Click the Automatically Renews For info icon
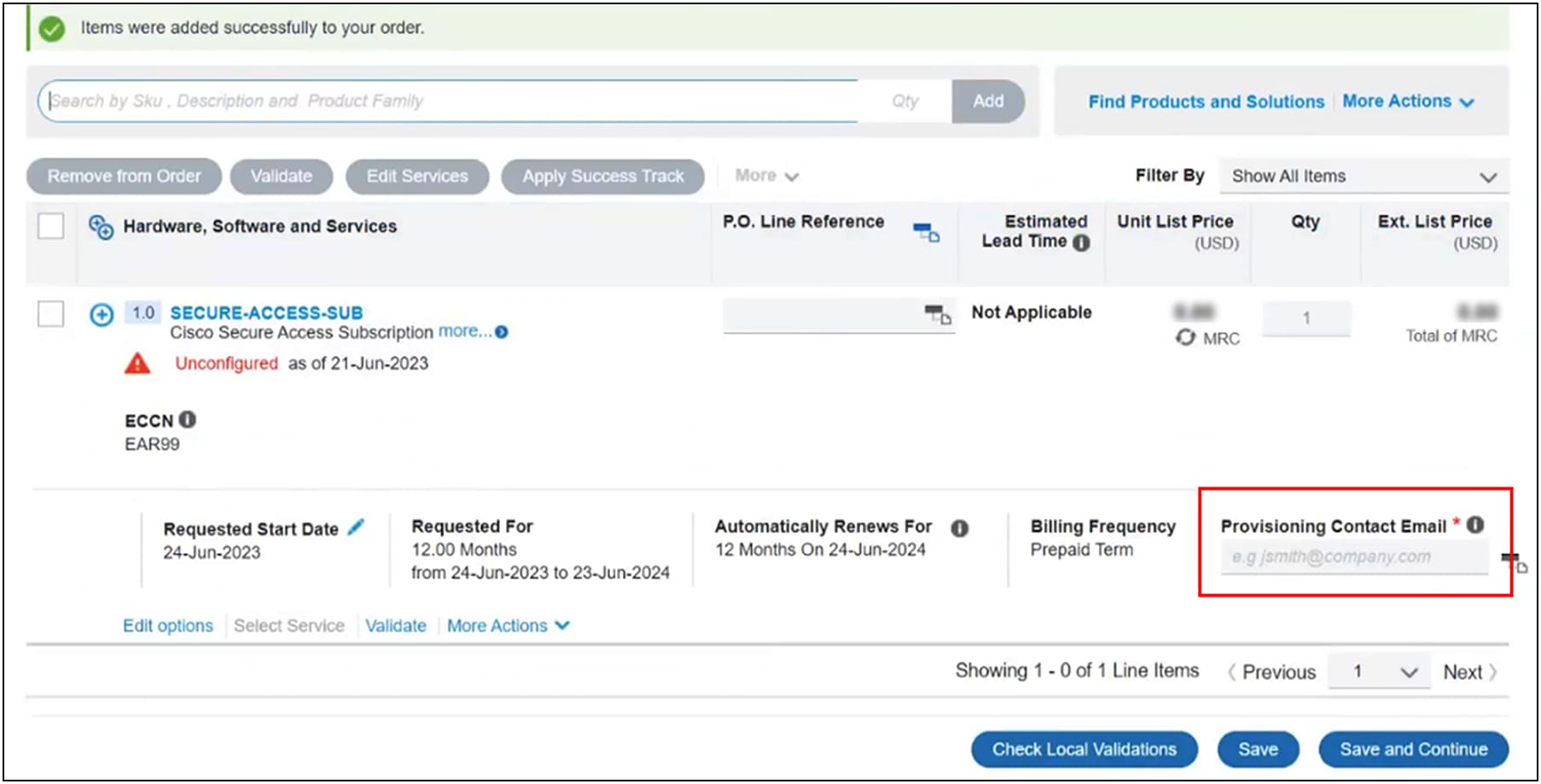The height and width of the screenshot is (784, 1541). pyautogui.click(x=960, y=529)
